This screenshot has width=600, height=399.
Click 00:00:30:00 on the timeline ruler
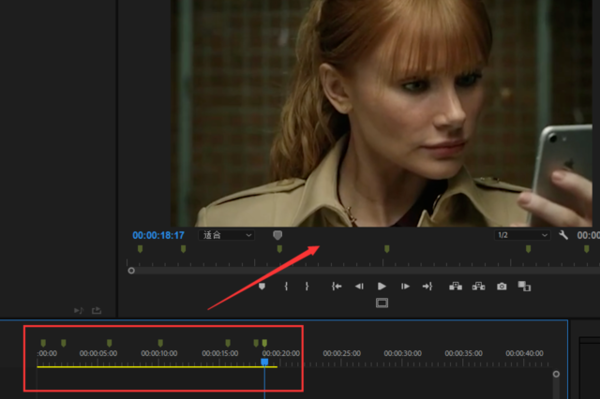[403, 353]
